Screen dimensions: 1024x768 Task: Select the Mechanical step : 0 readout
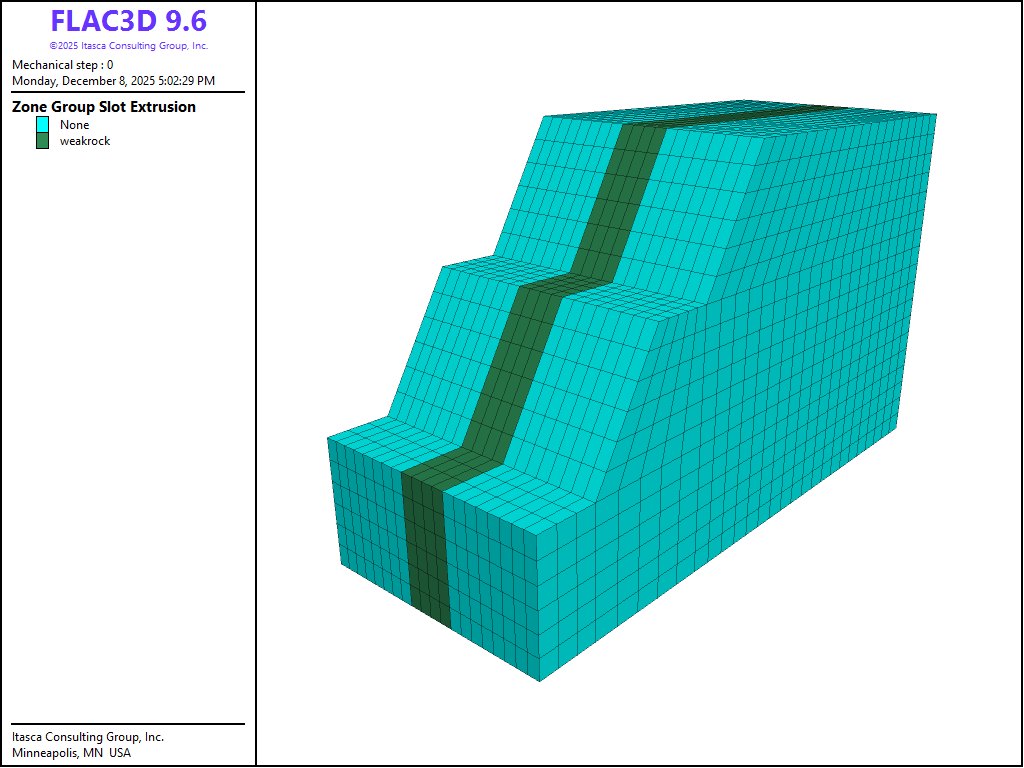62,65
